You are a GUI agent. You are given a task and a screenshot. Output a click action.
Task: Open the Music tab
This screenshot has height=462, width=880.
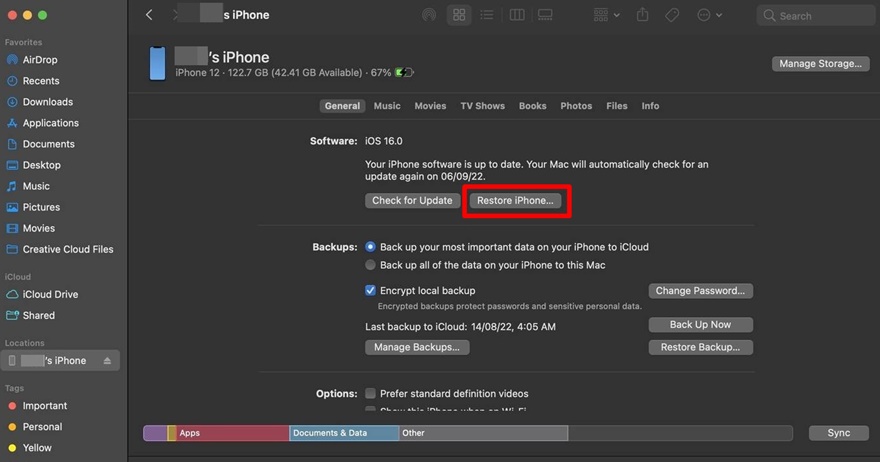(387, 106)
